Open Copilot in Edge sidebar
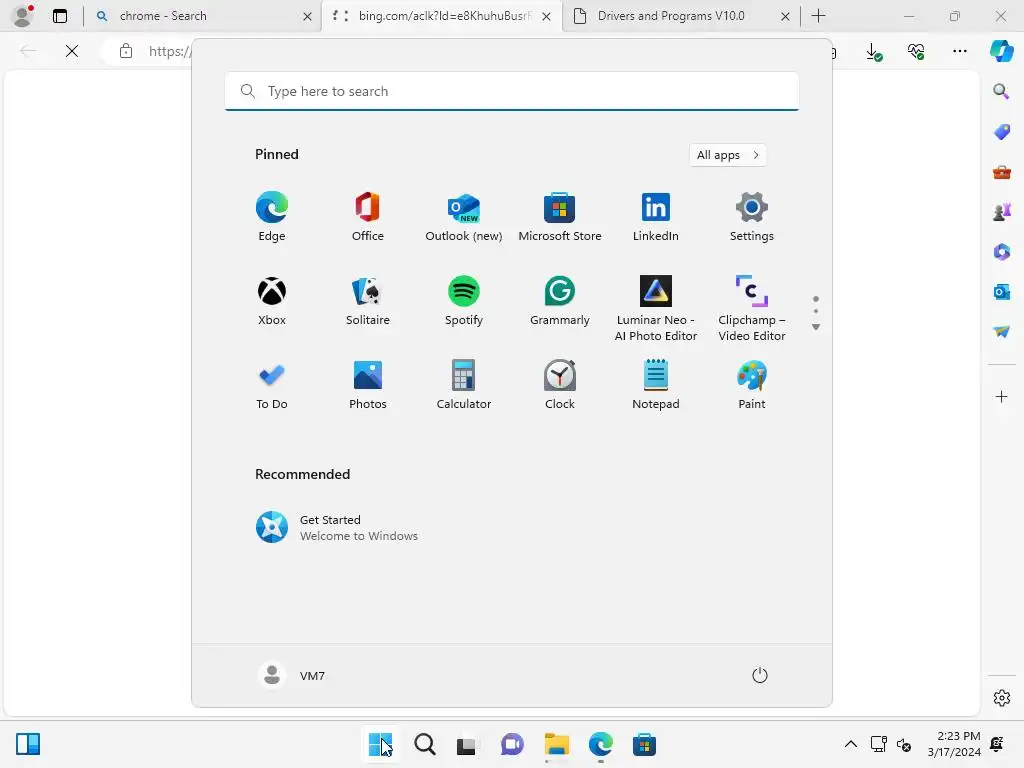Image resolution: width=1024 pixels, height=768 pixels. (x=1001, y=51)
